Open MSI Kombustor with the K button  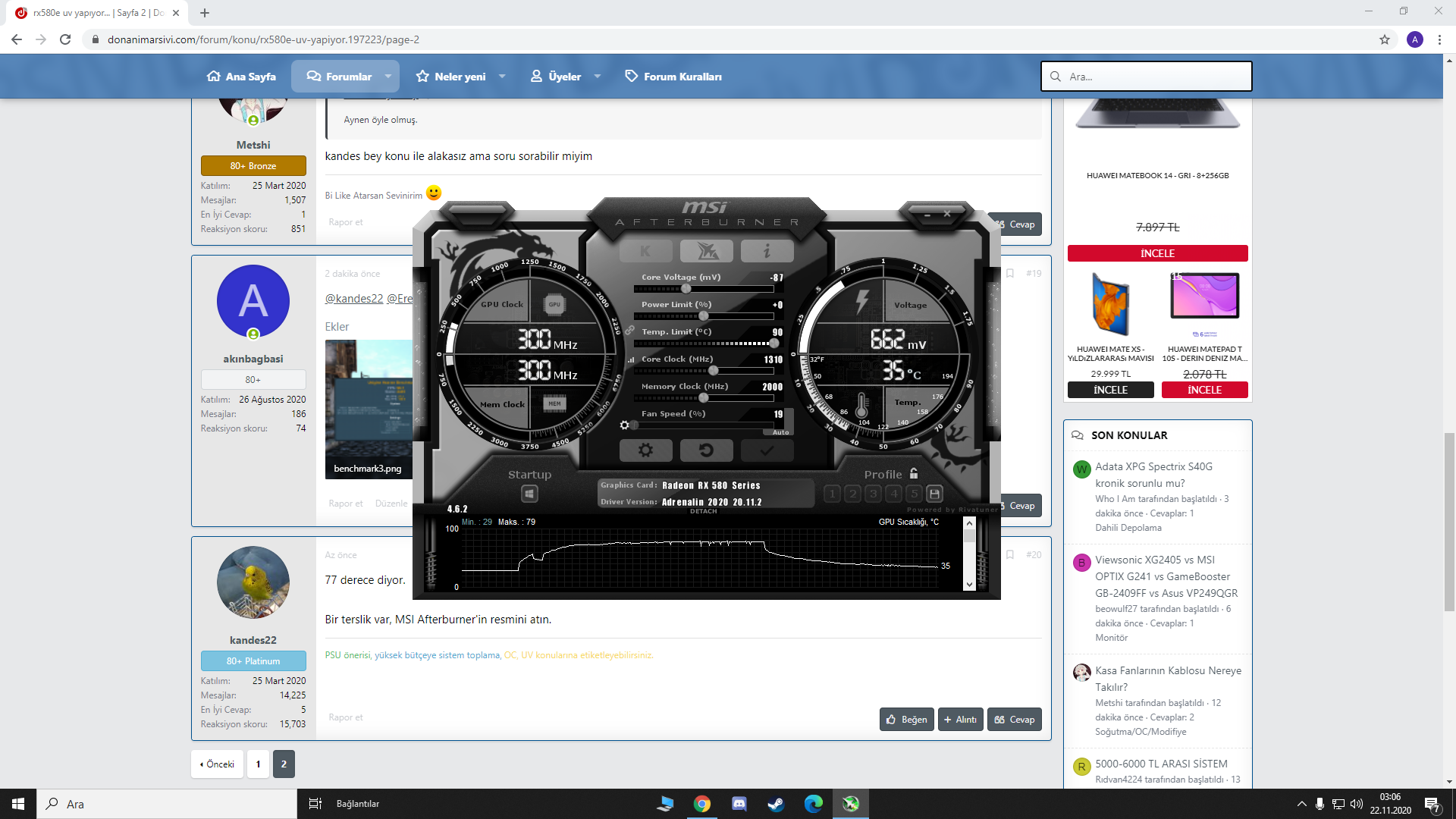645,251
